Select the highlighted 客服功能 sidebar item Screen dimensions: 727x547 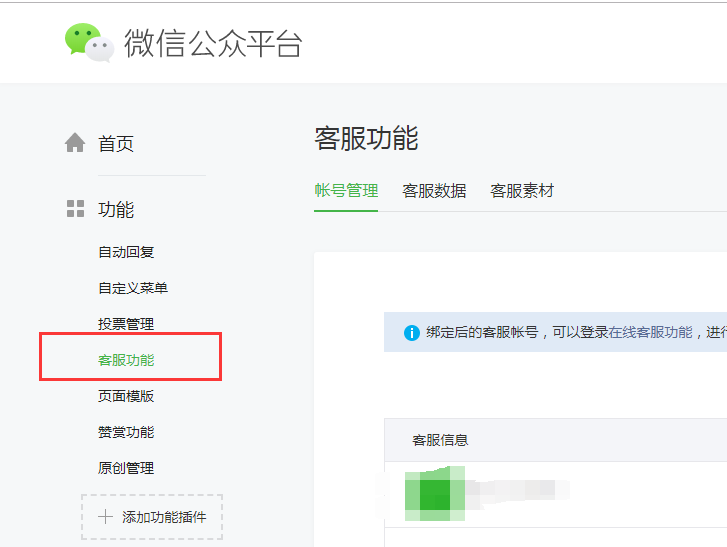click(126, 360)
